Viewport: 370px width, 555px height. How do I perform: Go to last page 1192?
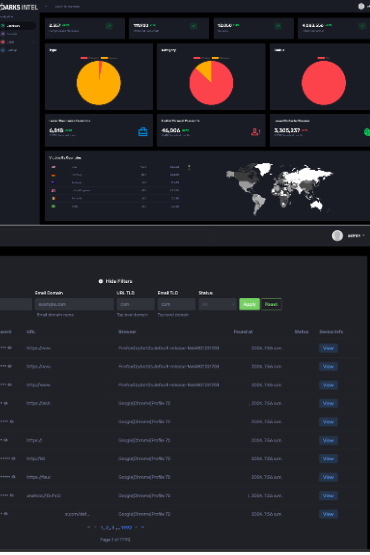tap(126, 527)
